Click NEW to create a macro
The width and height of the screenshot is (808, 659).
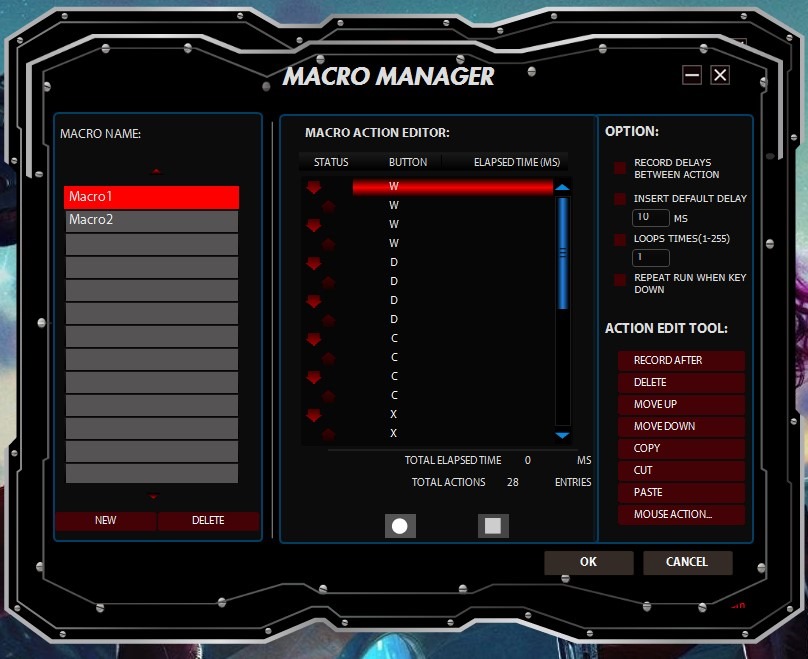(106, 520)
